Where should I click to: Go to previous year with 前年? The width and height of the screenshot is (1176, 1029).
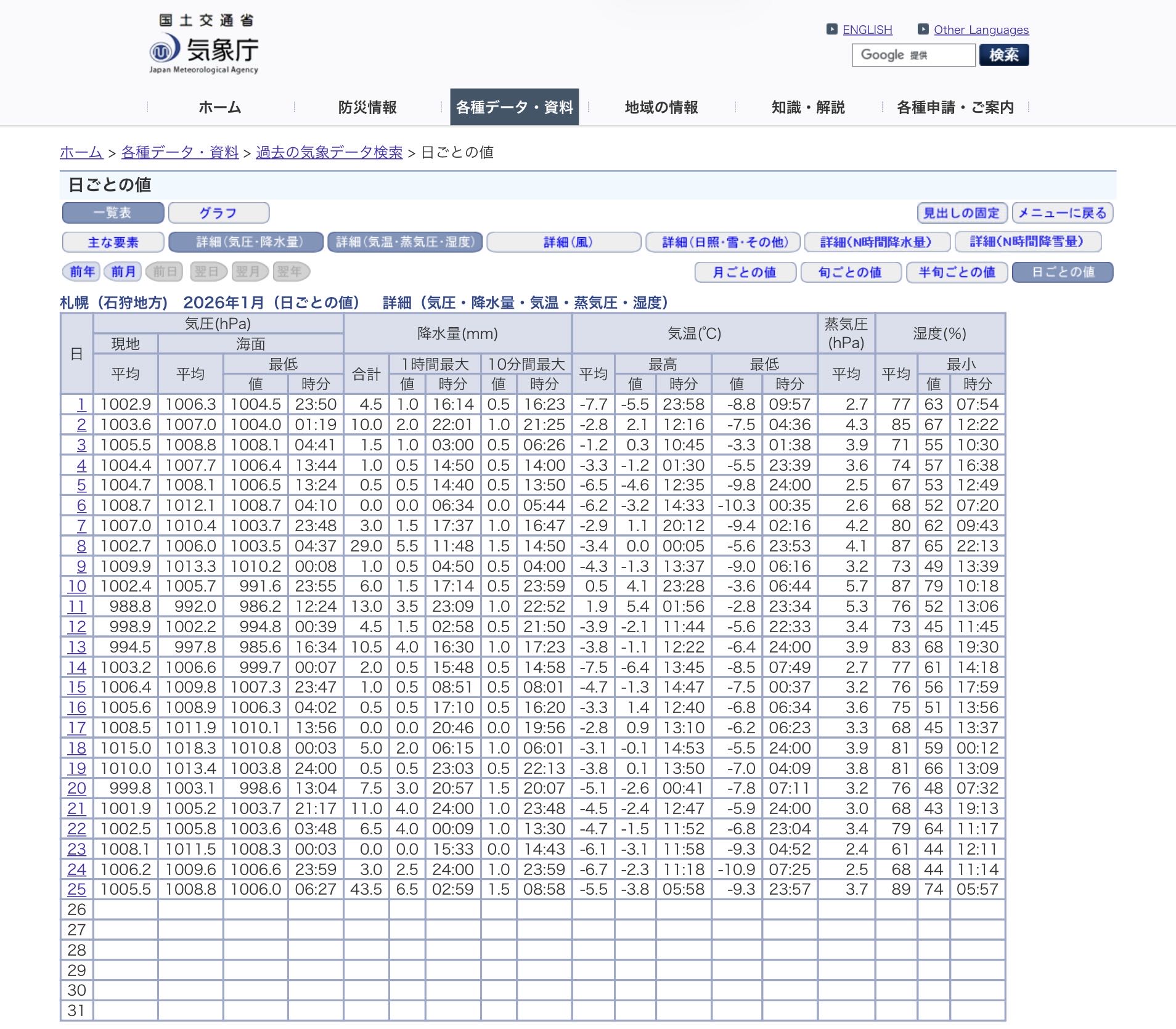point(82,271)
